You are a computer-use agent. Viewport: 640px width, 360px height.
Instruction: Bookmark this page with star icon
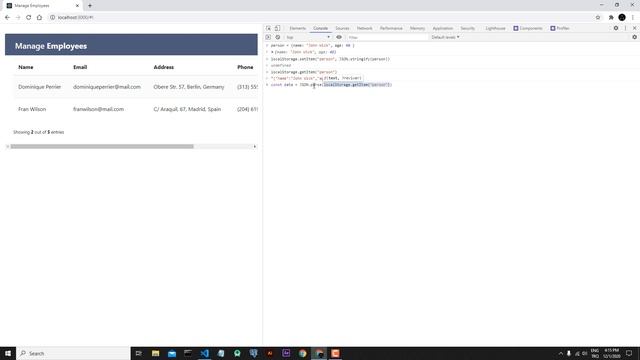point(598,18)
